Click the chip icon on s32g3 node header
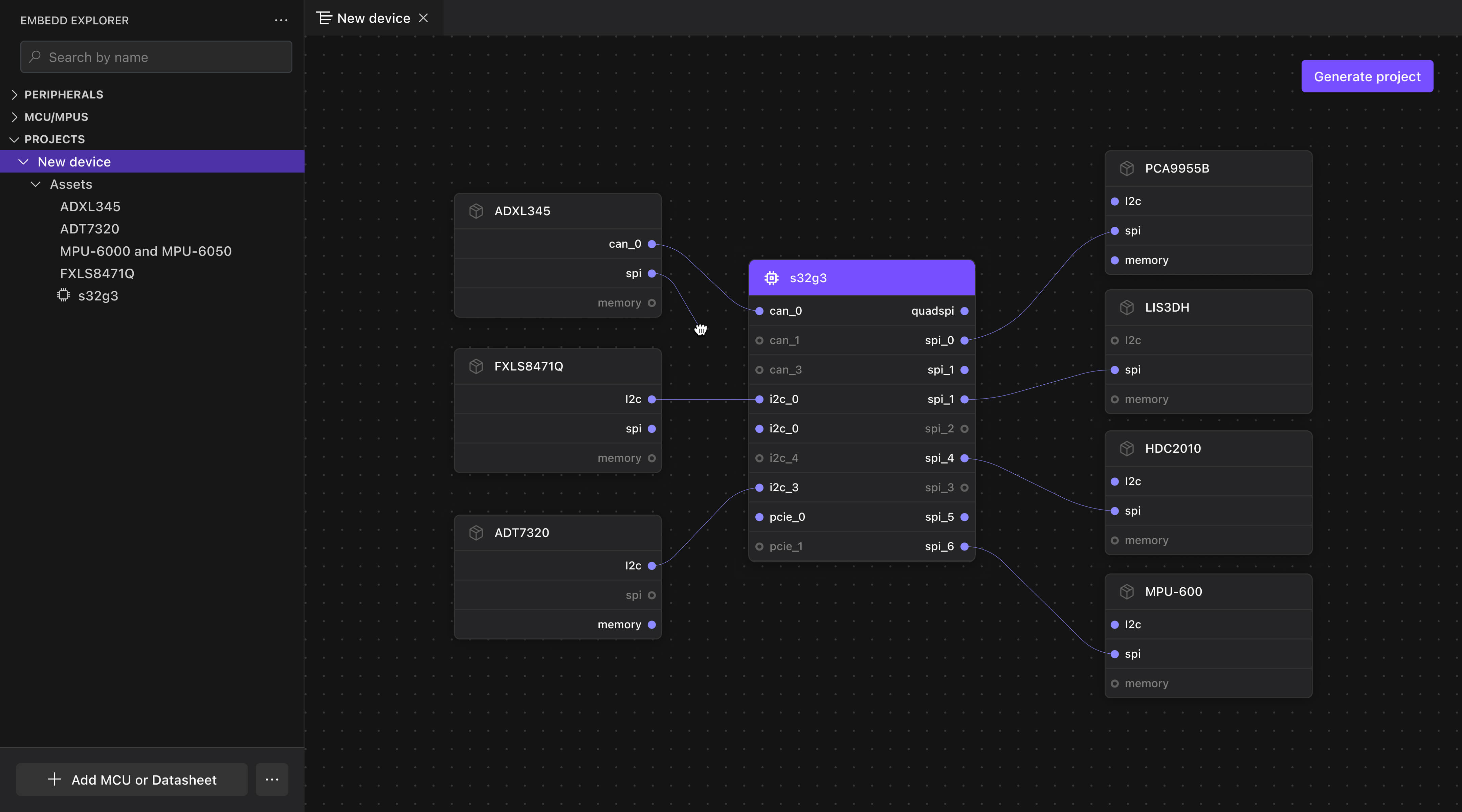Image resolution: width=1462 pixels, height=812 pixels. [771, 278]
